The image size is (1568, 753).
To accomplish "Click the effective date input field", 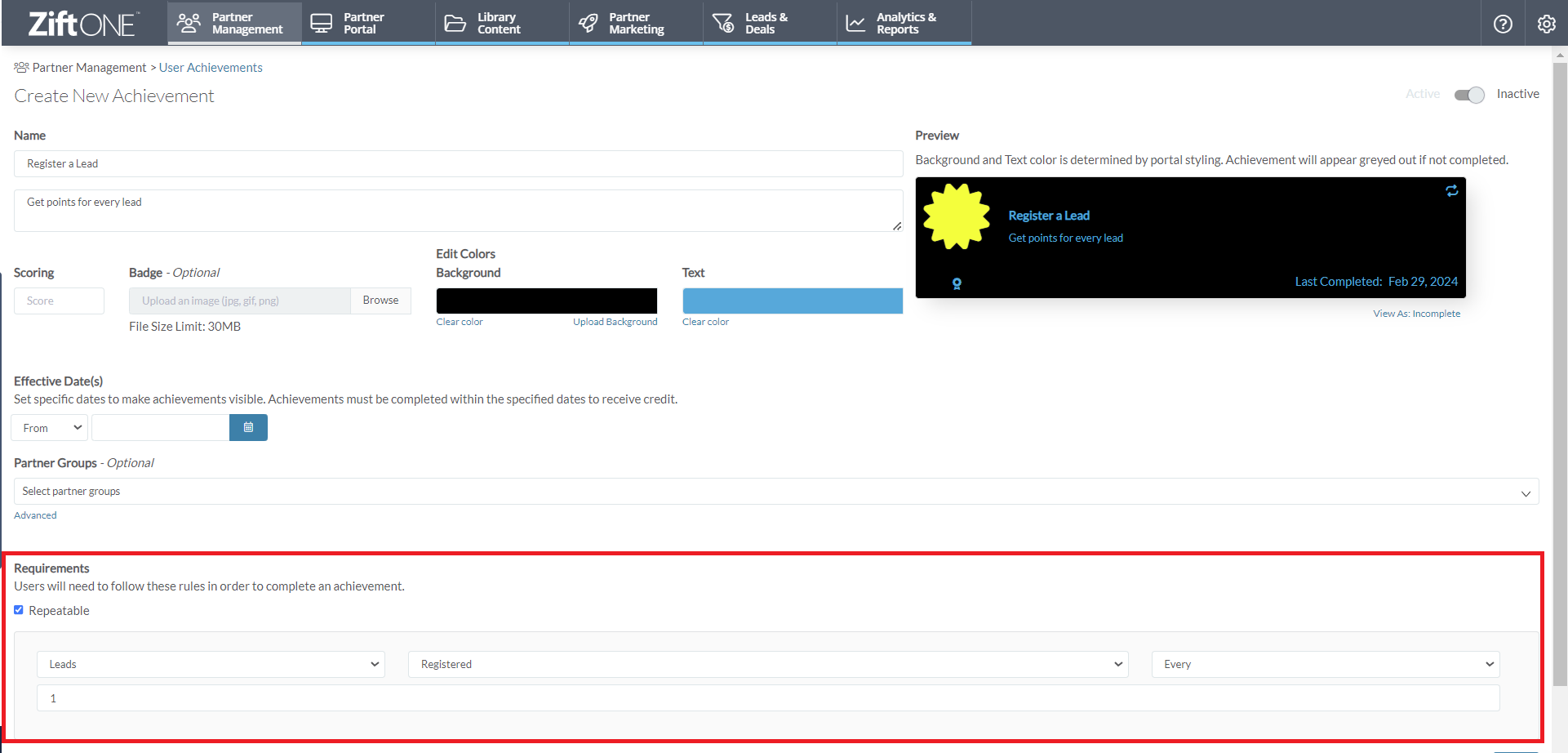I will coord(160,428).
